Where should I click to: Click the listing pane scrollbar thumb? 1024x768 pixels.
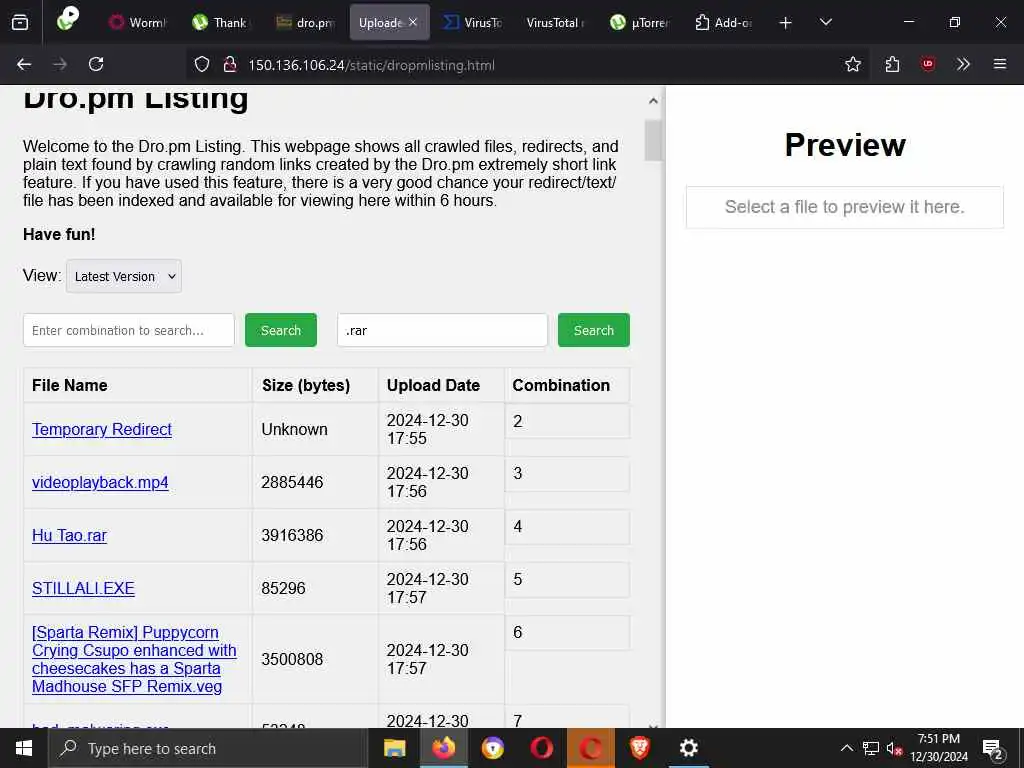[x=653, y=140]
